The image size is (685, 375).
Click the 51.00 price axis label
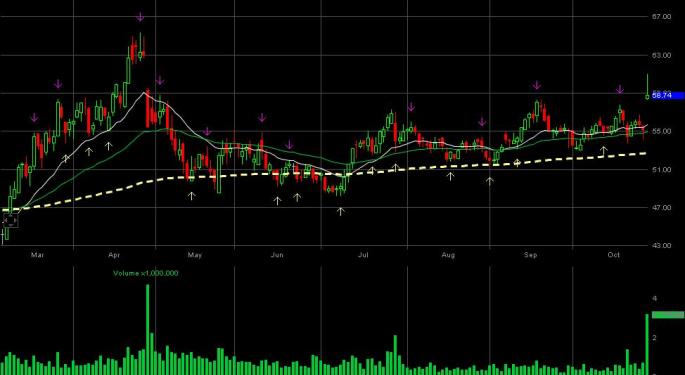click(661, 170)
